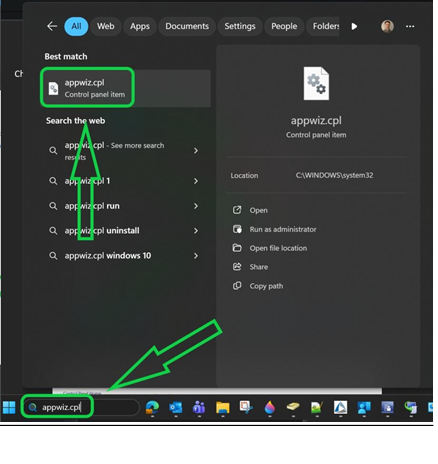Expand the 'appwiz.cpl windows 10' suggestion chevron

[x=196, y=256]
